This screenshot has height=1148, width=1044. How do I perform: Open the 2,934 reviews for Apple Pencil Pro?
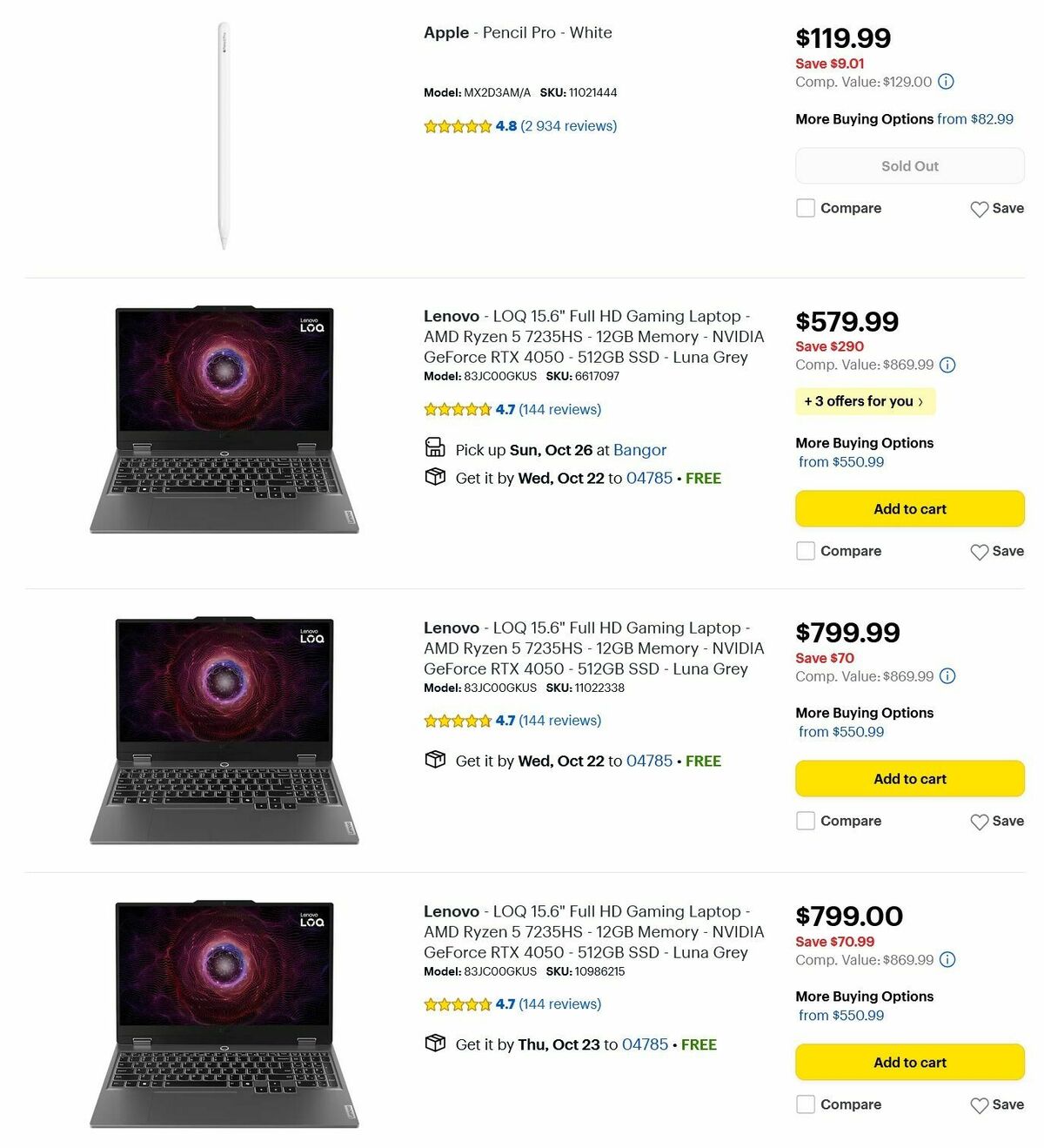point(568,126)
